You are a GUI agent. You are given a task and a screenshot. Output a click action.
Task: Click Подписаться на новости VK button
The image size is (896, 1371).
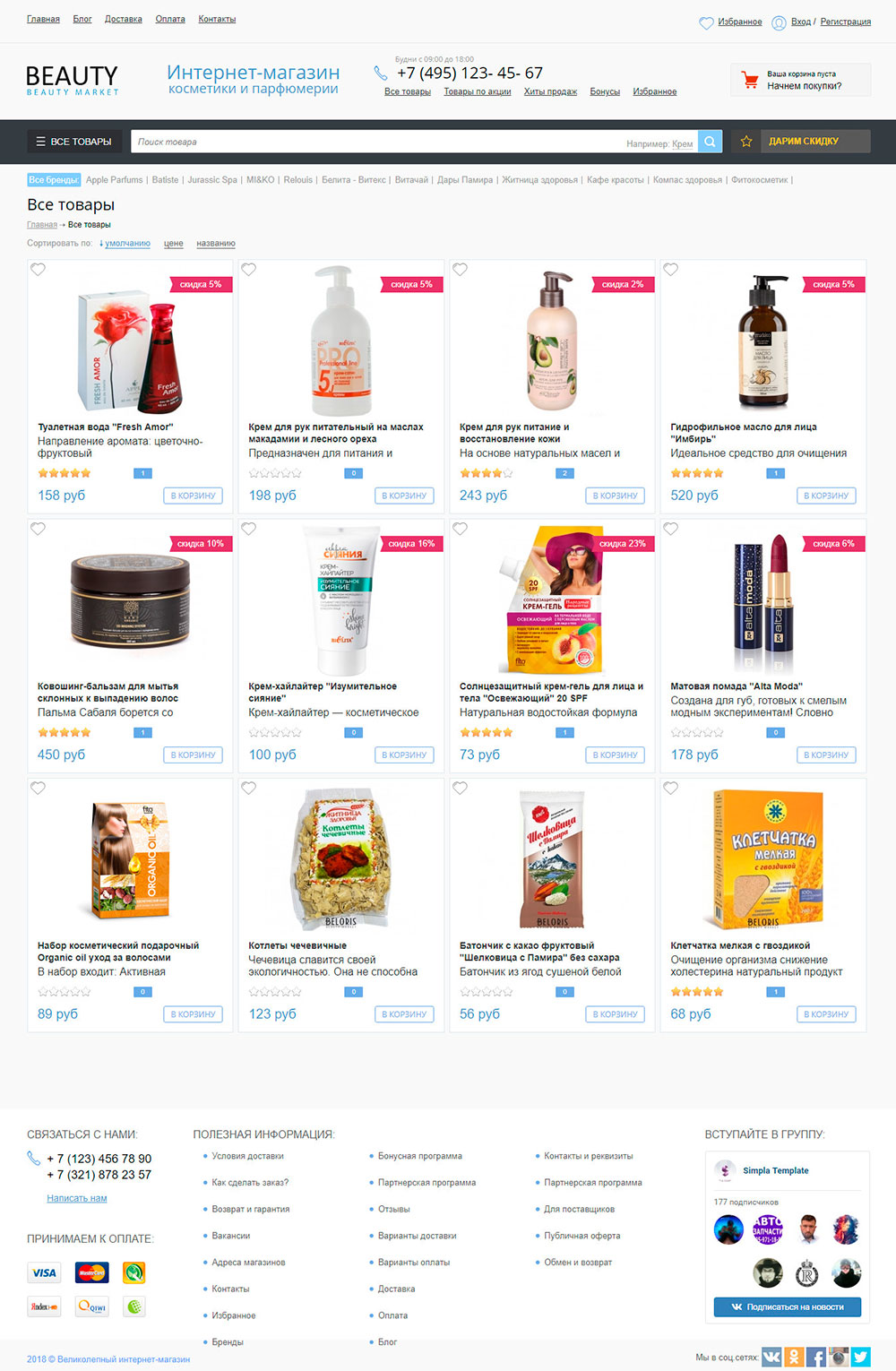pos(788,1307)
